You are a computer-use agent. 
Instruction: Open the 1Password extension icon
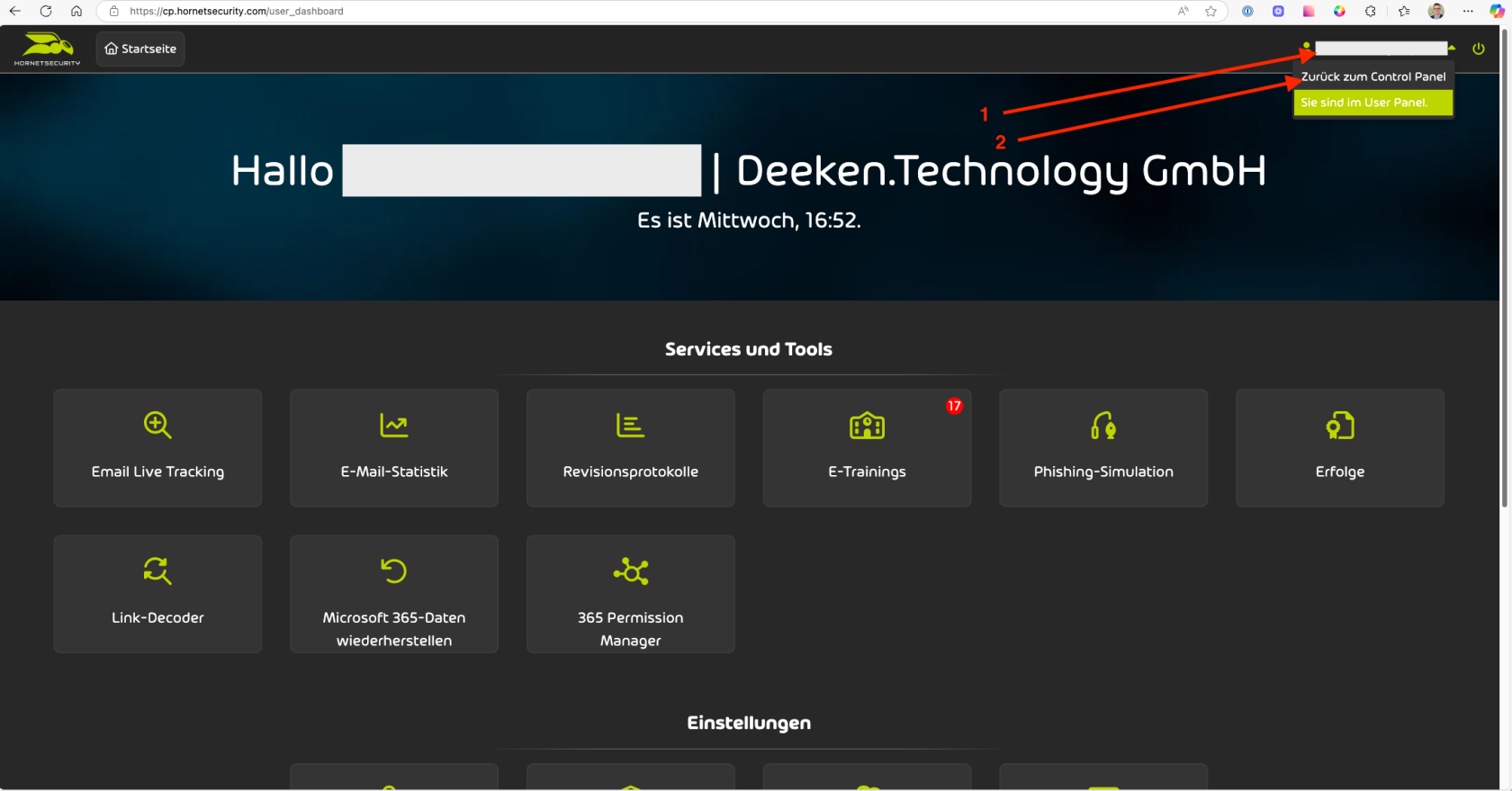point(1247,11)
